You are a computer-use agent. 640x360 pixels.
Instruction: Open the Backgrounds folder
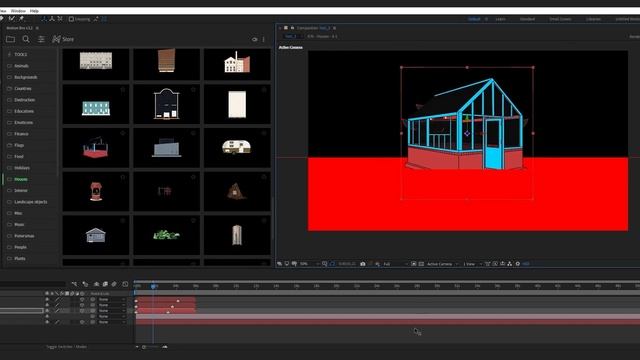pos(25,77)
